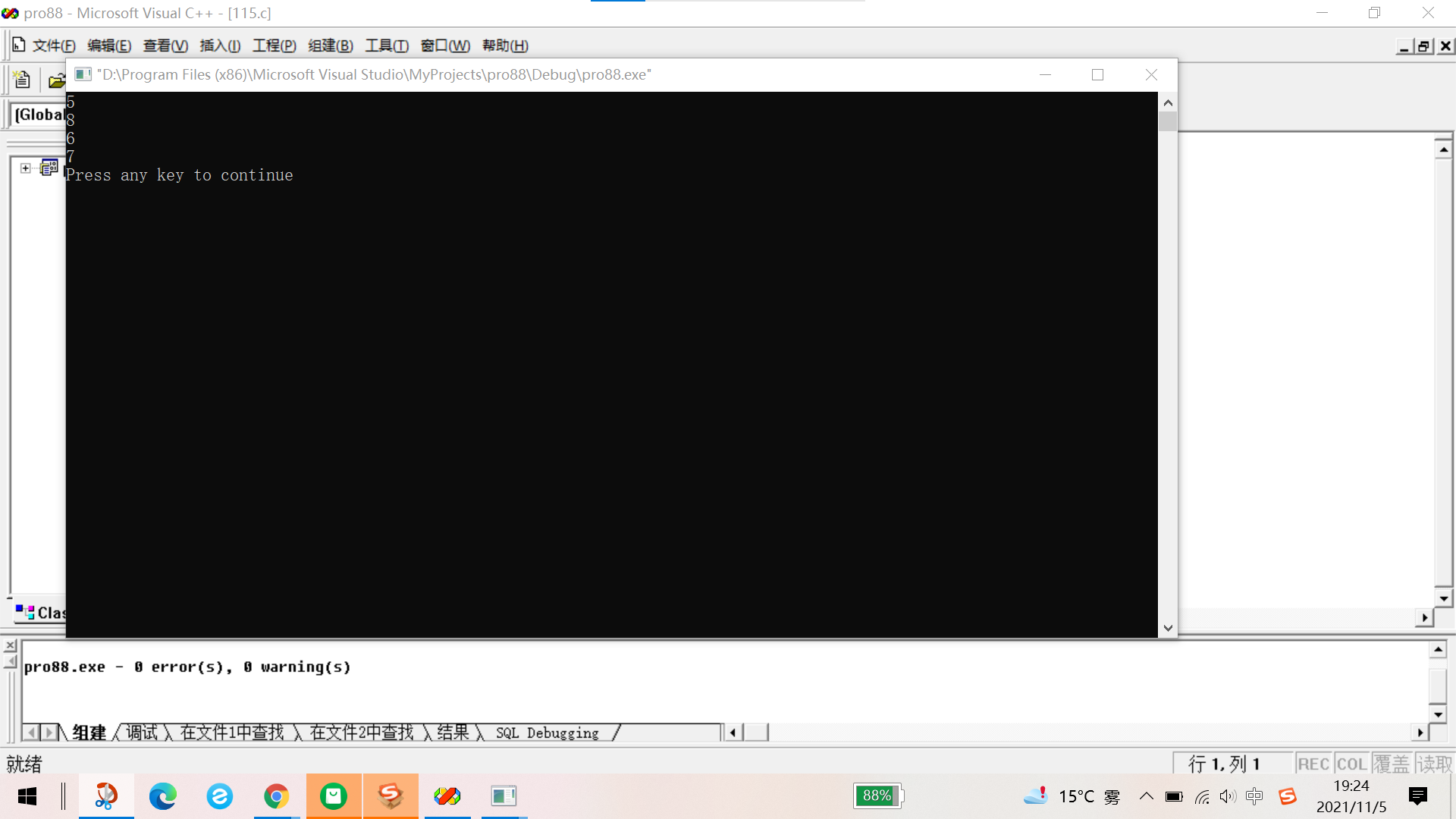Open the Globals class dropdown
This screenshot has height=819, width=1456.
point(39,115)
